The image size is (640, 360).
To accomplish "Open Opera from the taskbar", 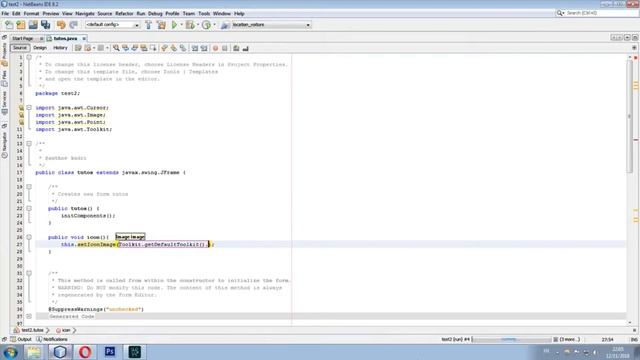I will point(84,352).
